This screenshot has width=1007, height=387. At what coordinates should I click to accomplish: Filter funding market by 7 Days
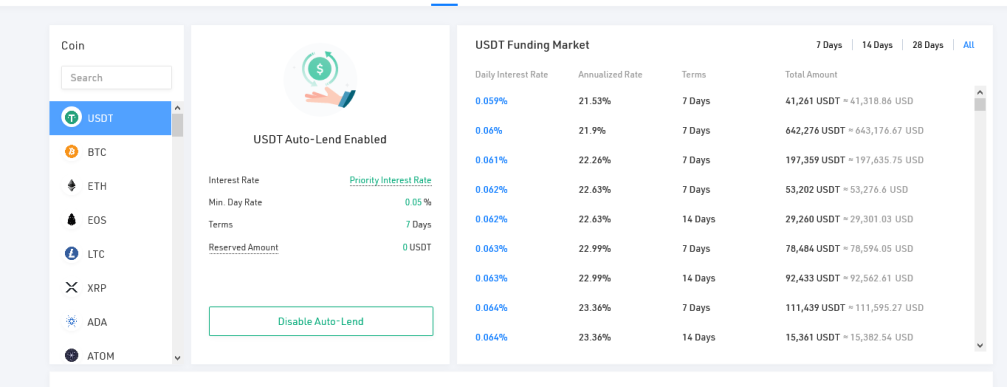[829, 45]
